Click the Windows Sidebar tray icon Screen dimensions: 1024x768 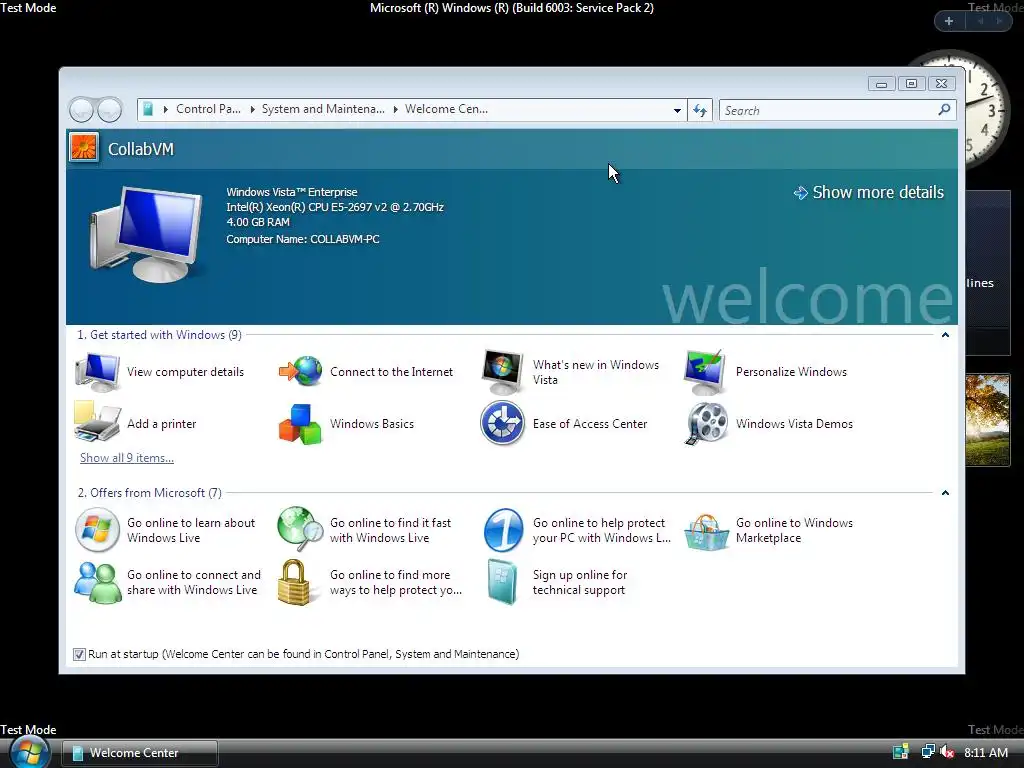click(x=901, y=752)
